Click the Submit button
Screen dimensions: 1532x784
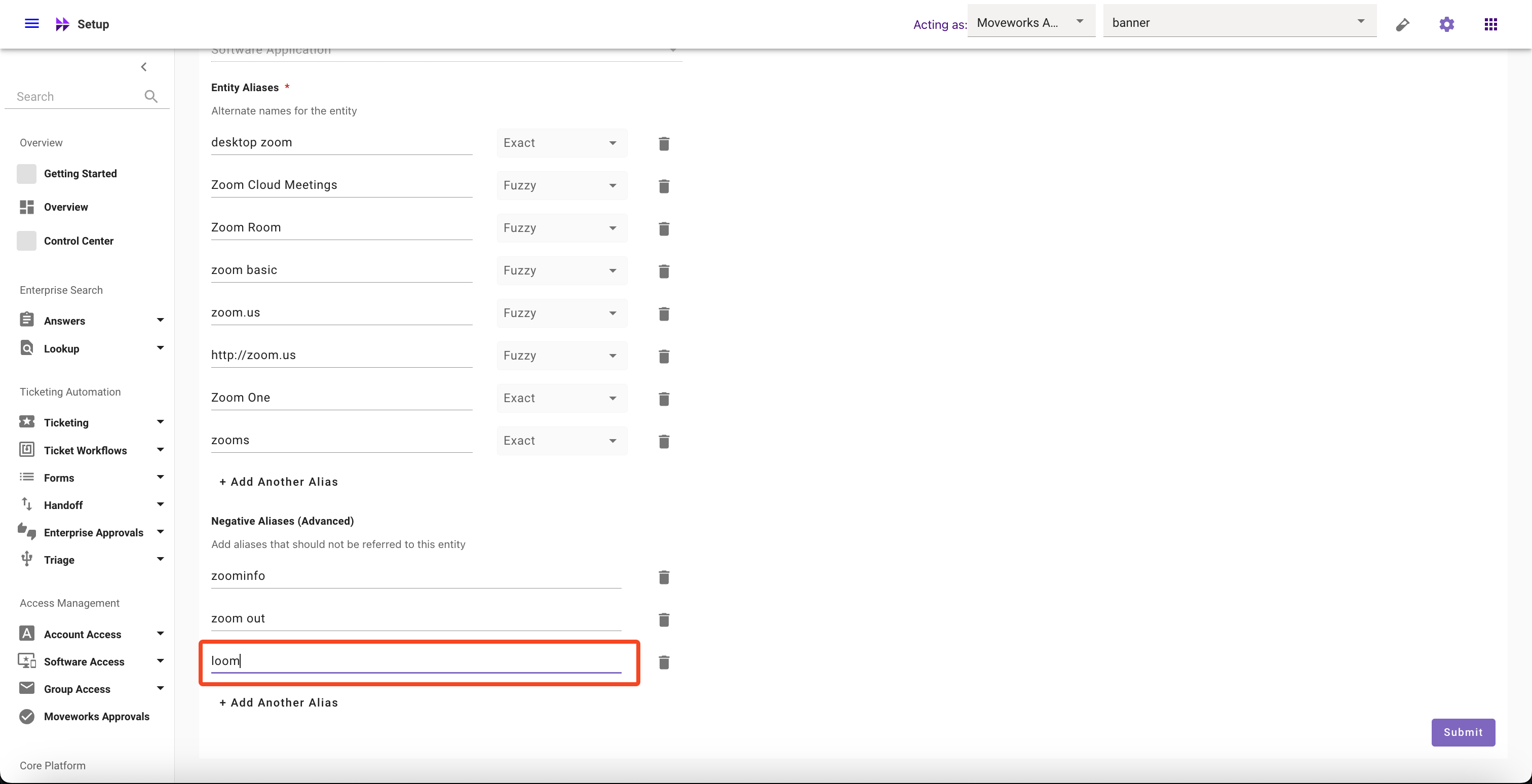coord(1463,732)
